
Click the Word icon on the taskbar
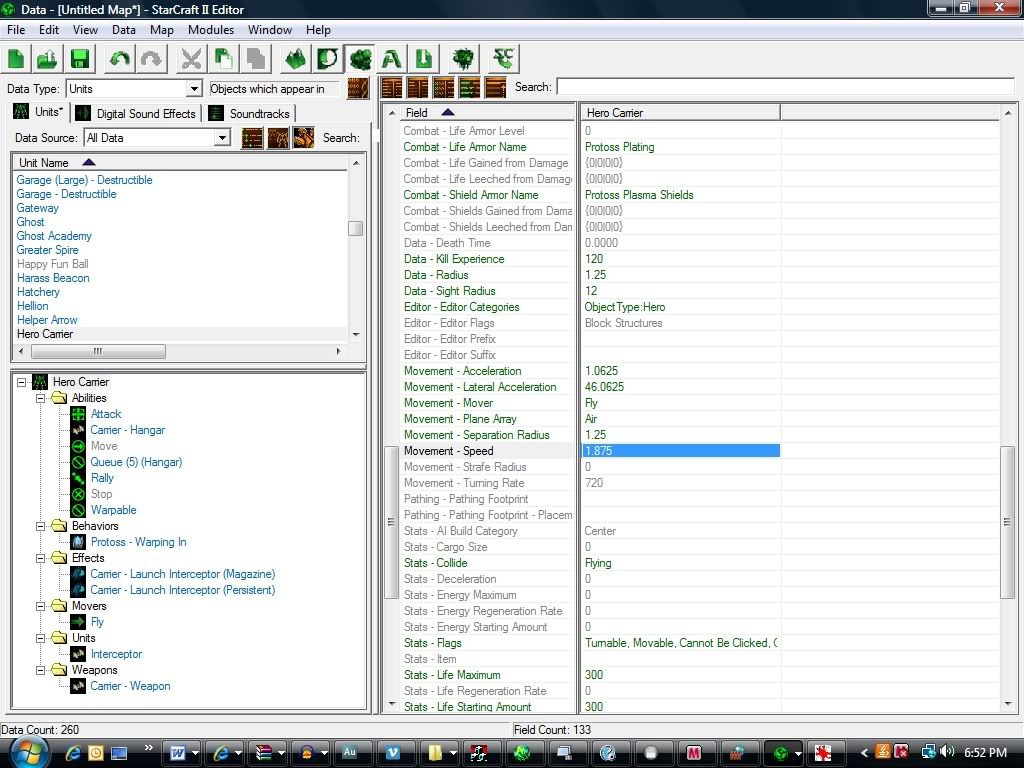[x=177, y=753]
